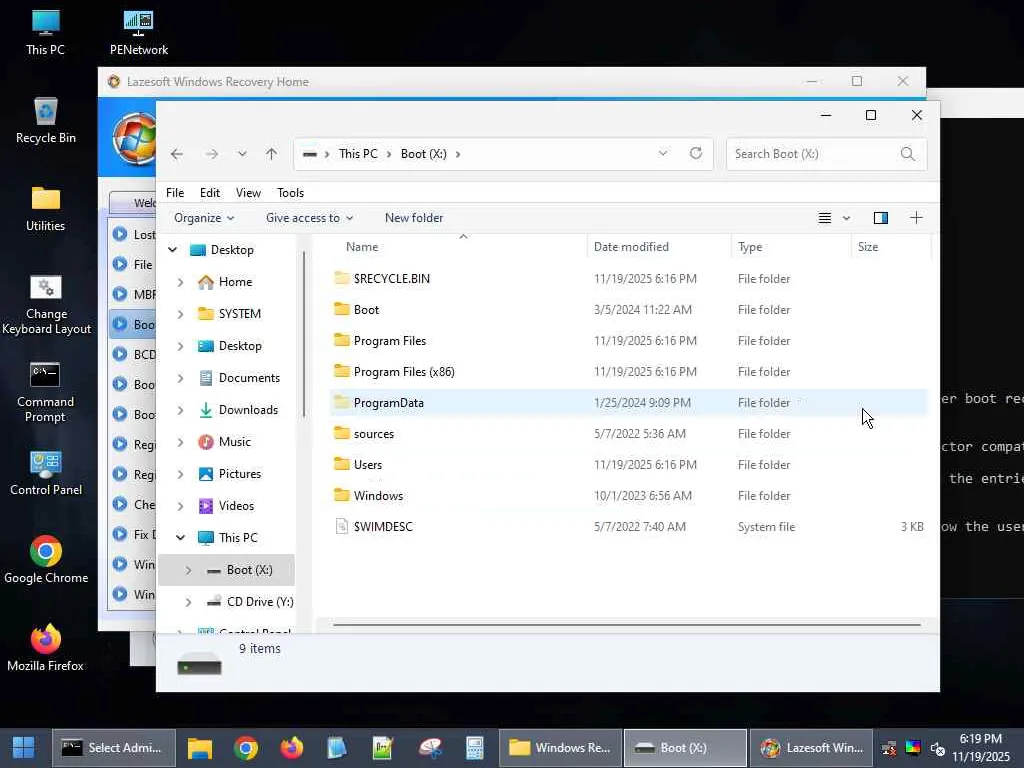This screenshot has width=1024, height=768.
Task: Select the Boot folder row
Action: tap(628, 310)
